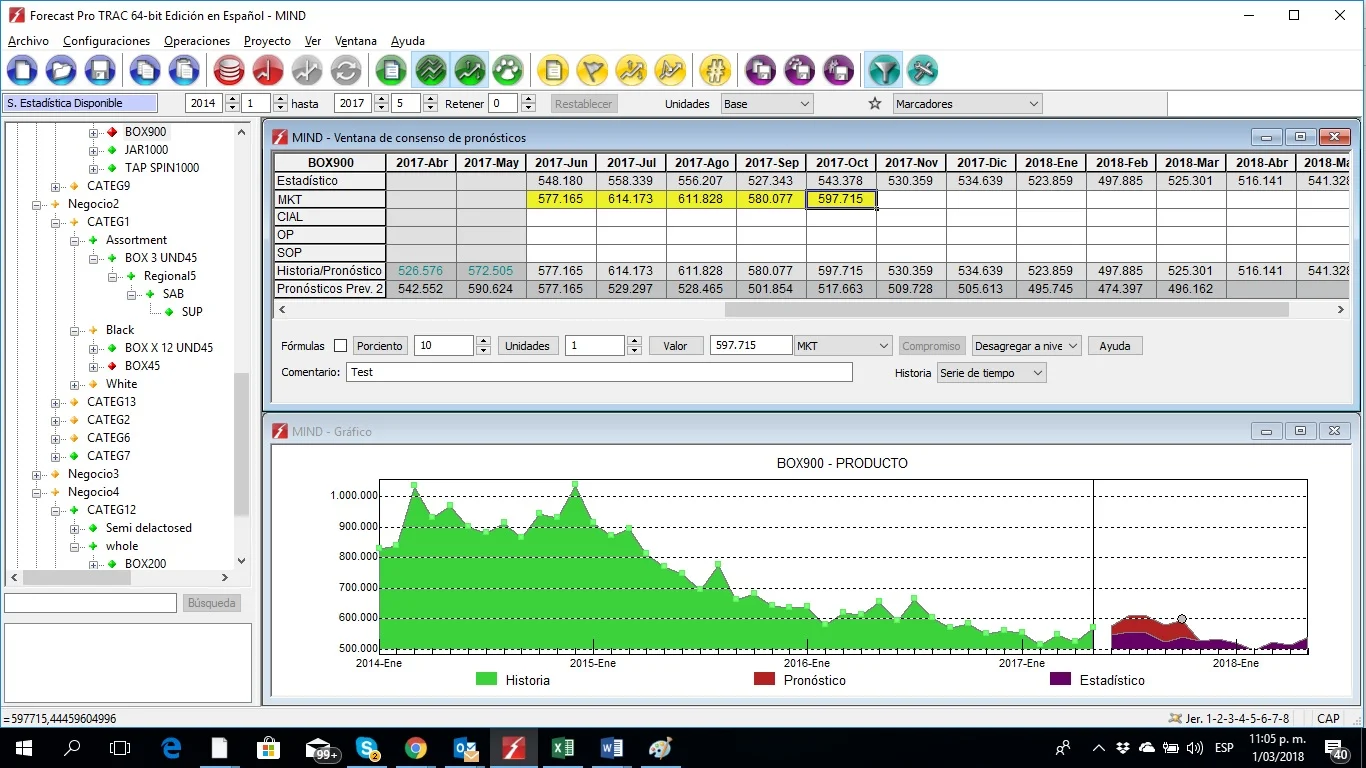Click the Ayuda button in forecast window
This screenshot has width=1366, height=768.
[x=1115, y=346]
